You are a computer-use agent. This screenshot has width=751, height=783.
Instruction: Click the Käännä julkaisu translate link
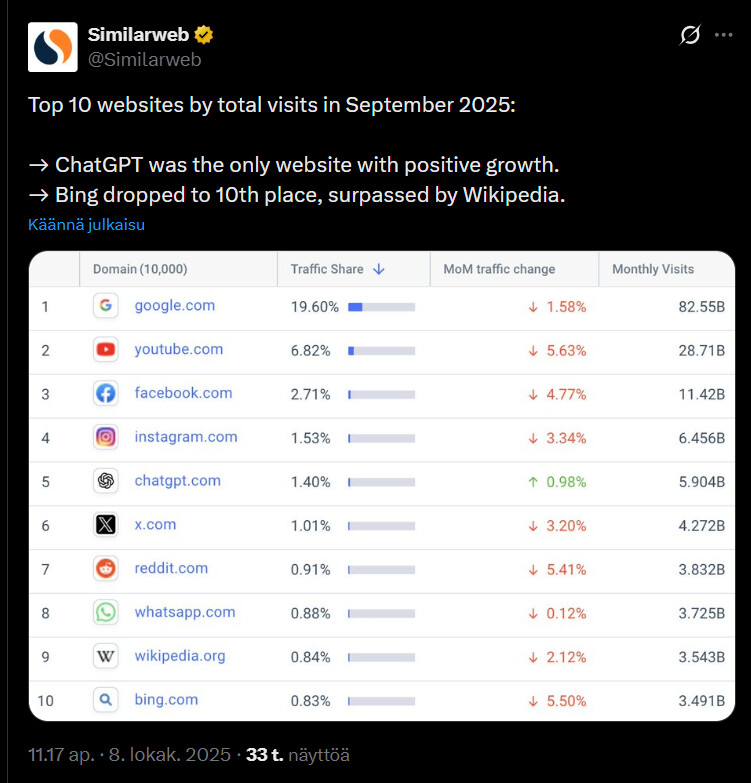pos(86,224)
